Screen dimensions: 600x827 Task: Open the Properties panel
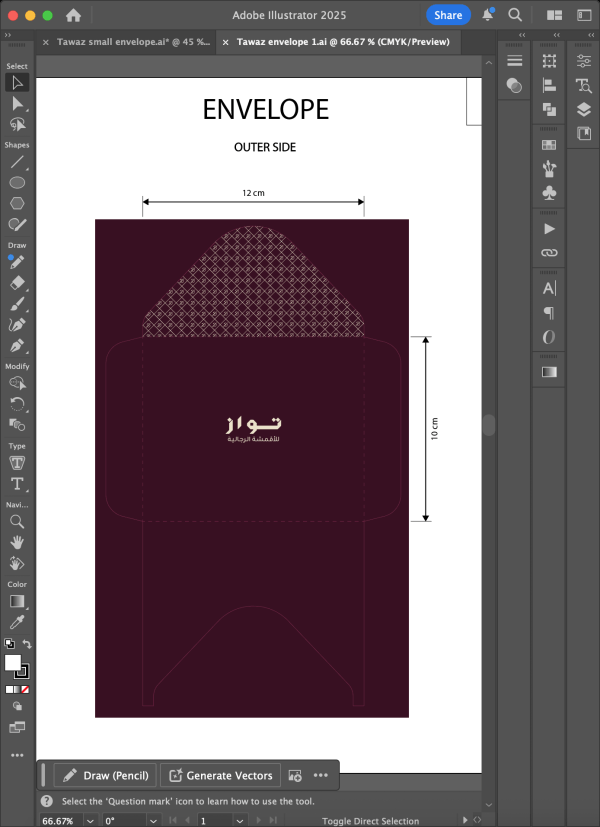click(584, 61)
